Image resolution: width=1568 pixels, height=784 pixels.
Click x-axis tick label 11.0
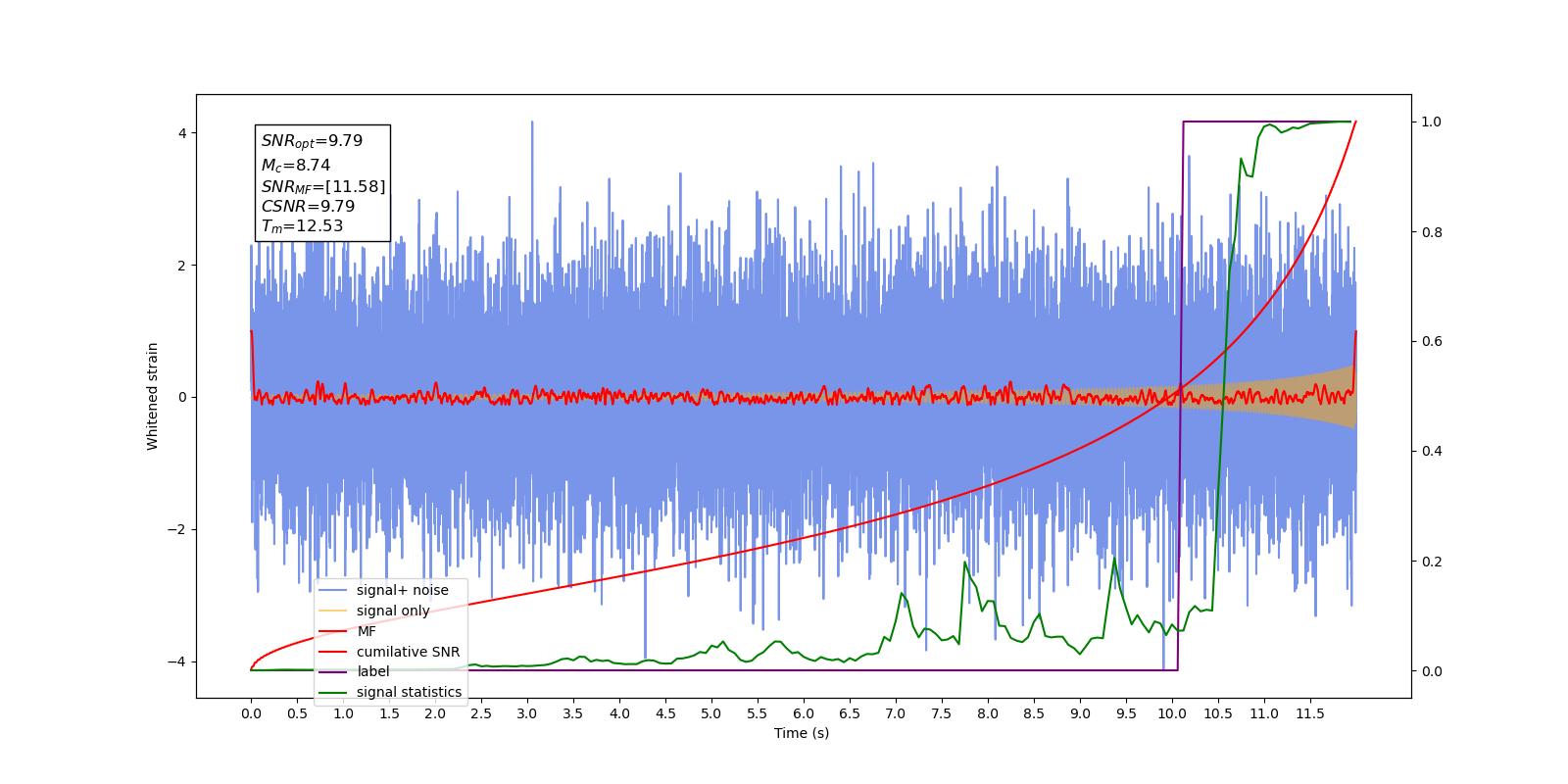pyautogui.click(x=1264, y=713)
